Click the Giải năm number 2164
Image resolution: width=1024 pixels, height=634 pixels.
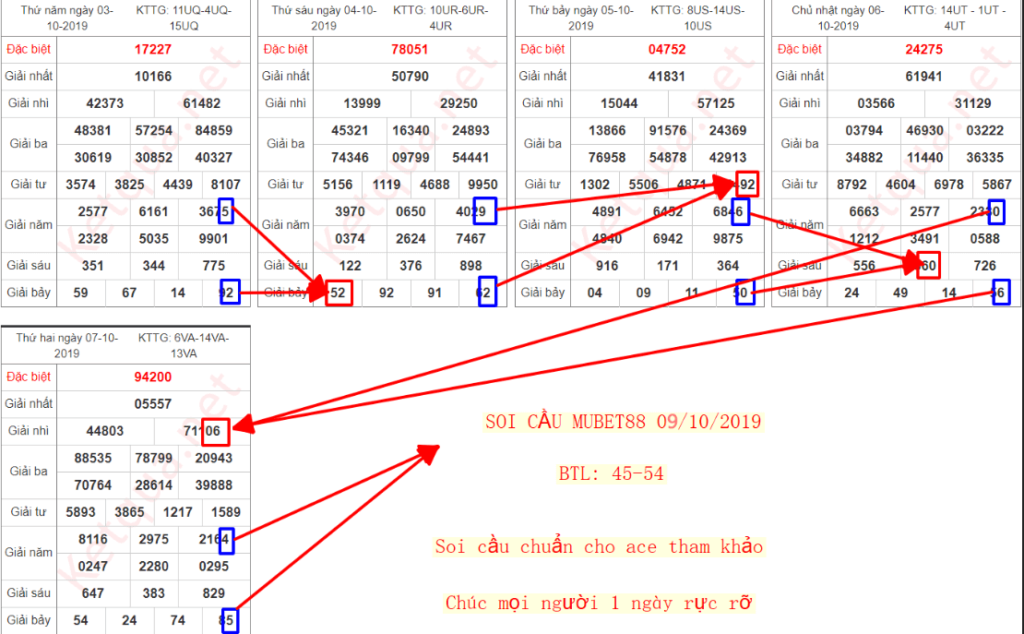(x=213, y=540)
